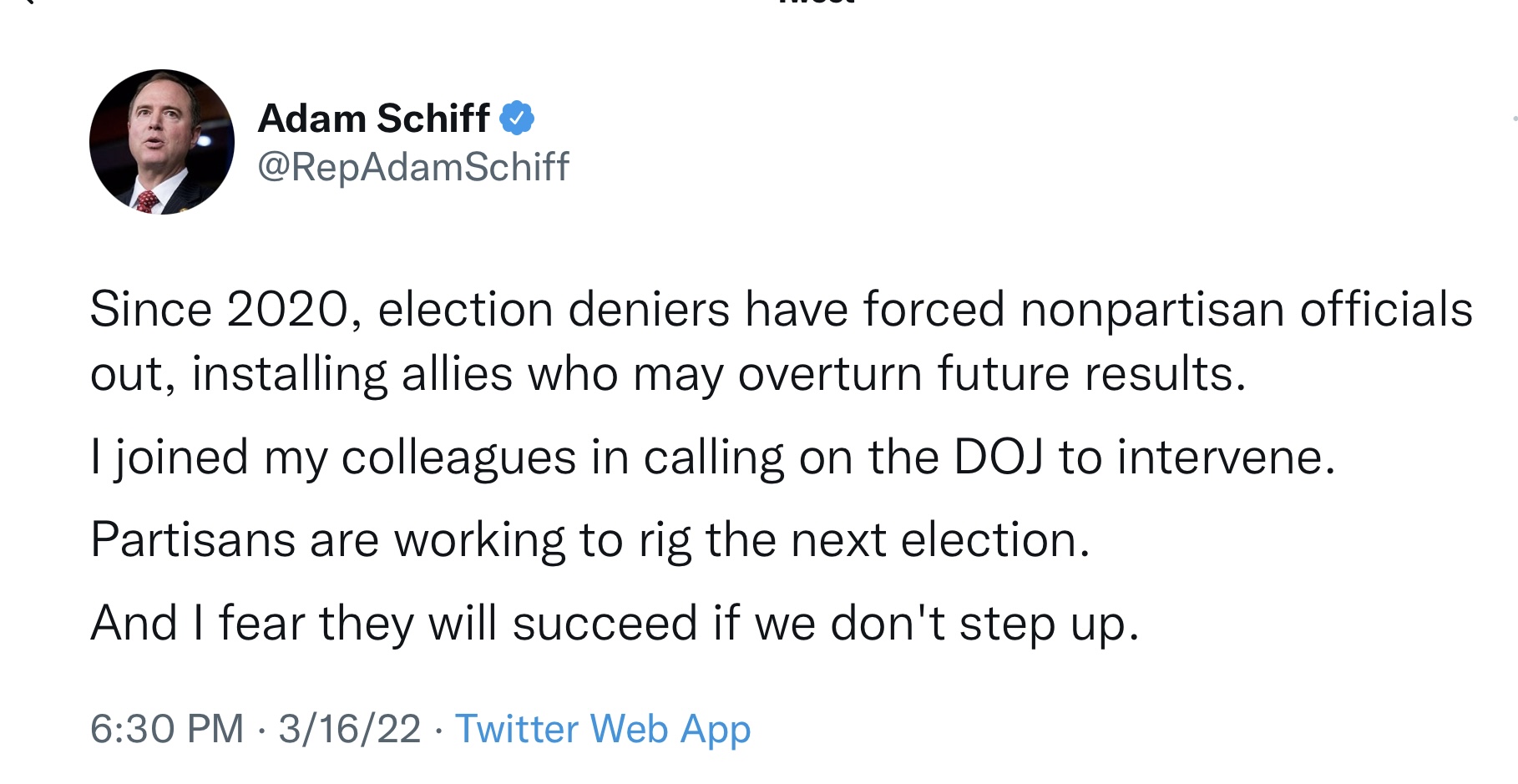Click "Partisans are working to rig" sentence

[x=590, y=540]
